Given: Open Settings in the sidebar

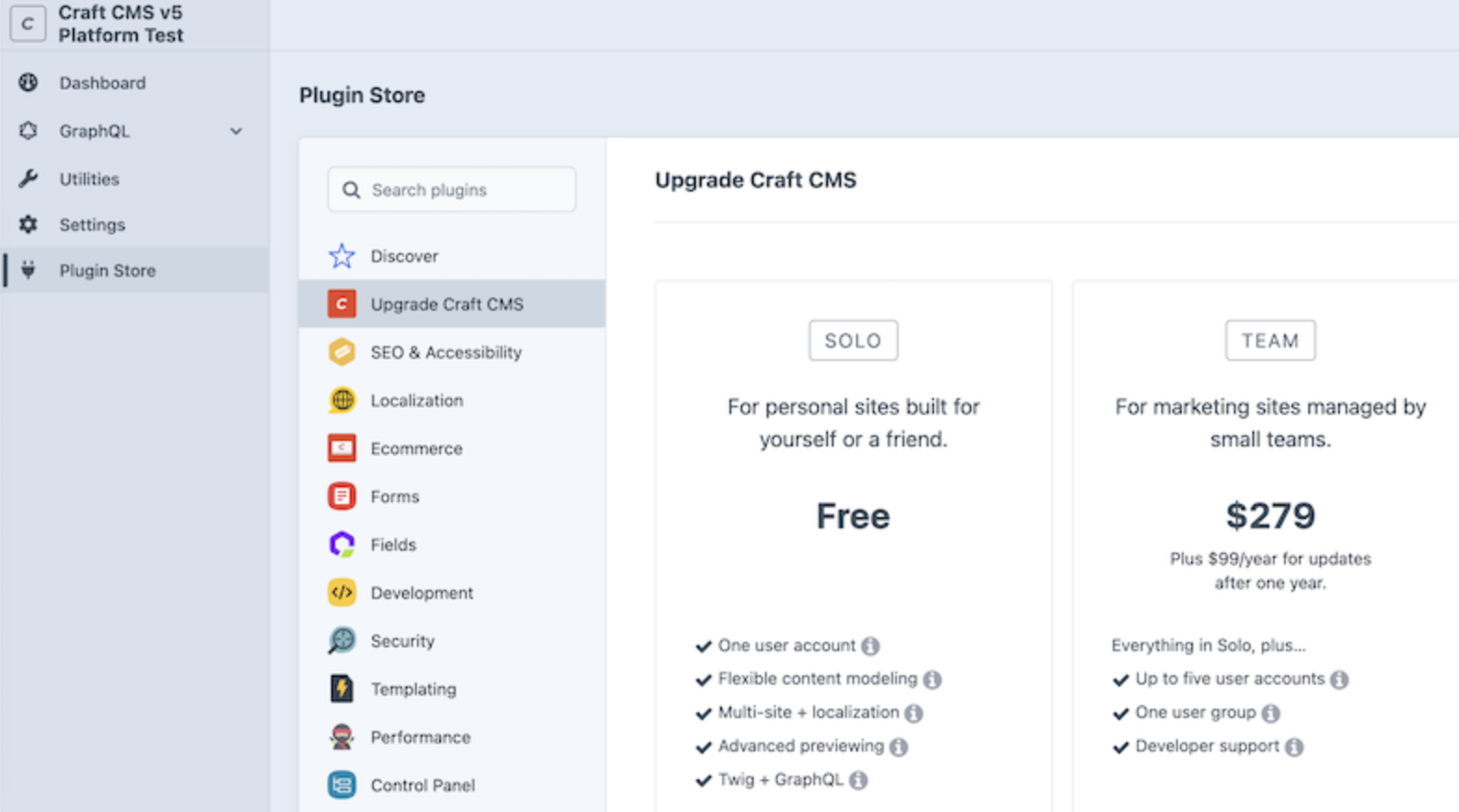Looking at the screenshot, I should 135,224.
